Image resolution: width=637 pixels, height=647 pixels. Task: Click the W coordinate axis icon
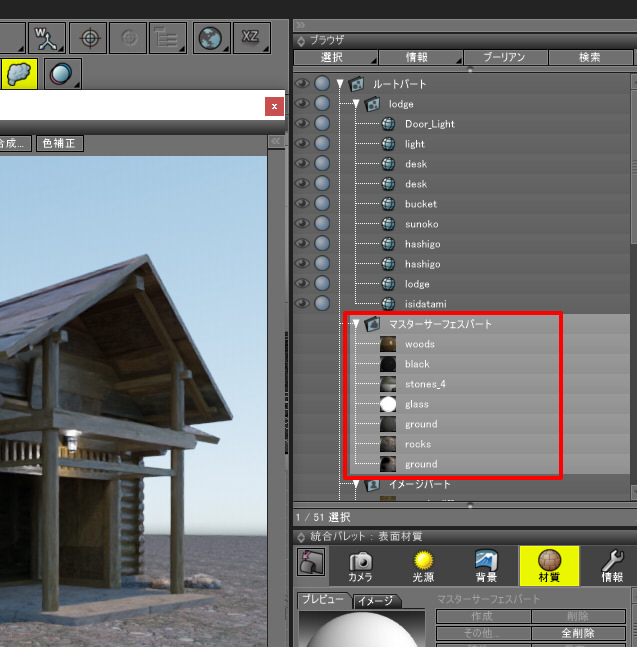click(x=47, y=38)
